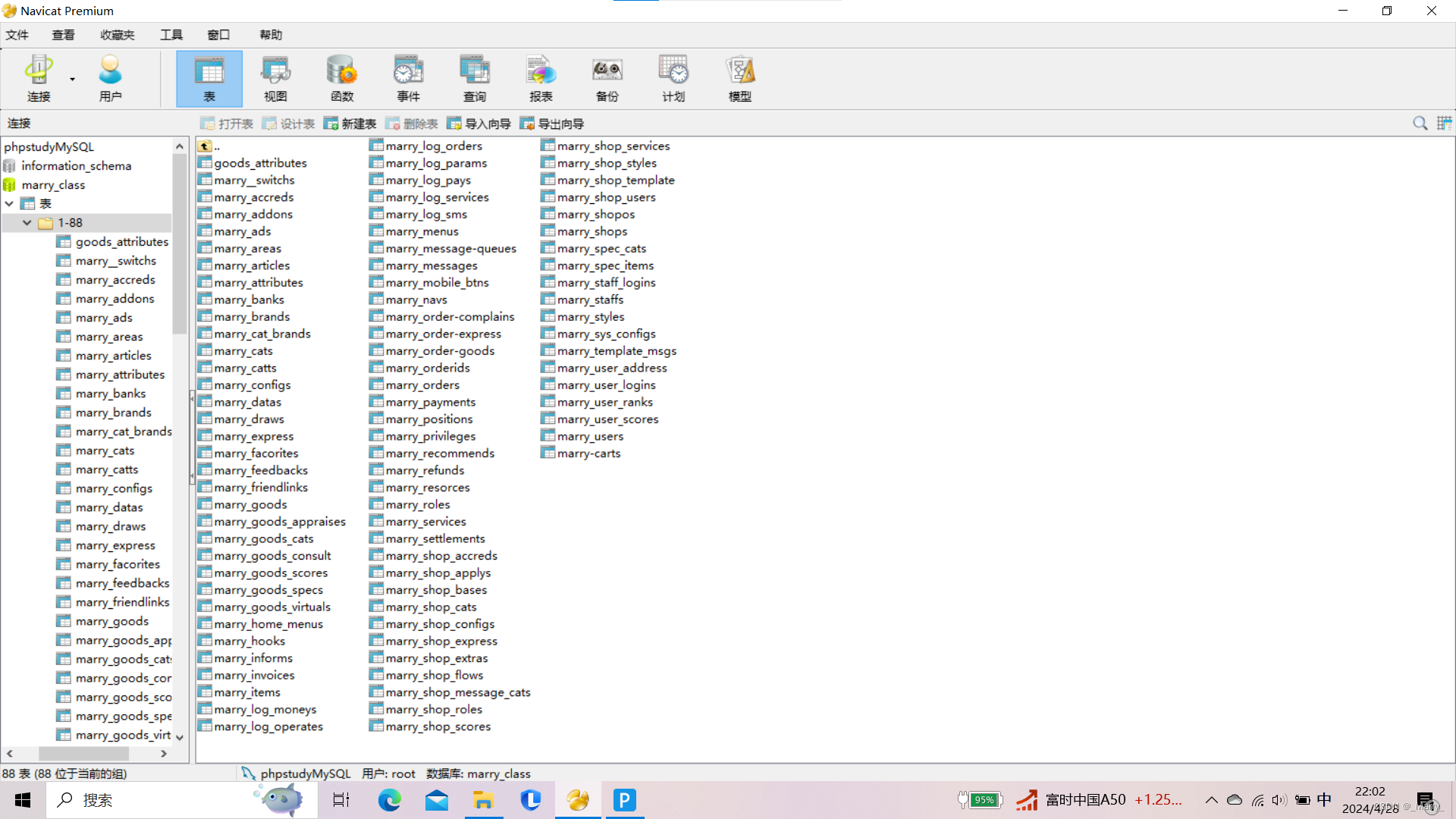
Task: Open the 计划 (Schedule) tool
Action: coord(673,78)
